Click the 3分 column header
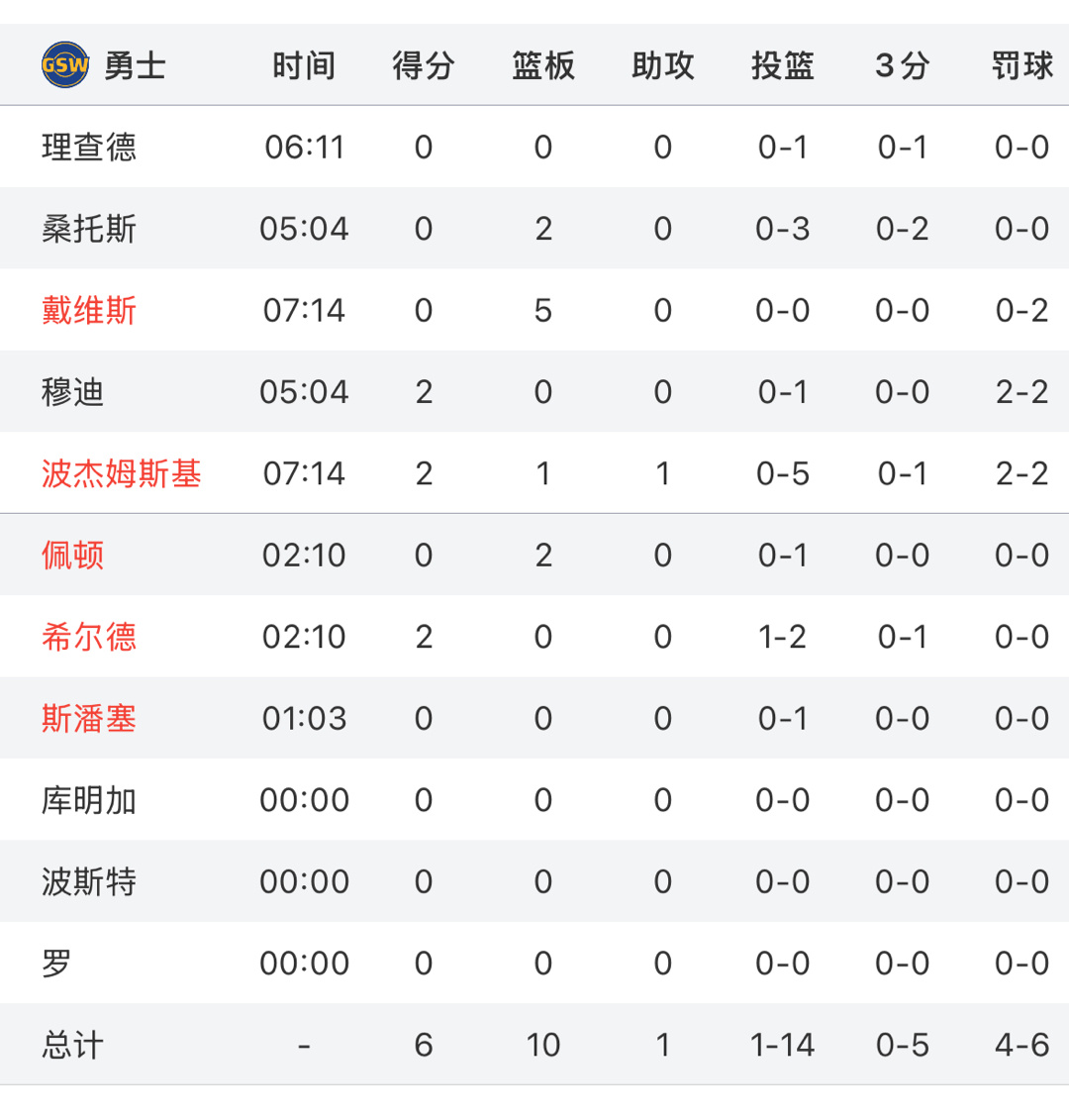Viewport: 1069px width, 1120px height. point(902,66)
